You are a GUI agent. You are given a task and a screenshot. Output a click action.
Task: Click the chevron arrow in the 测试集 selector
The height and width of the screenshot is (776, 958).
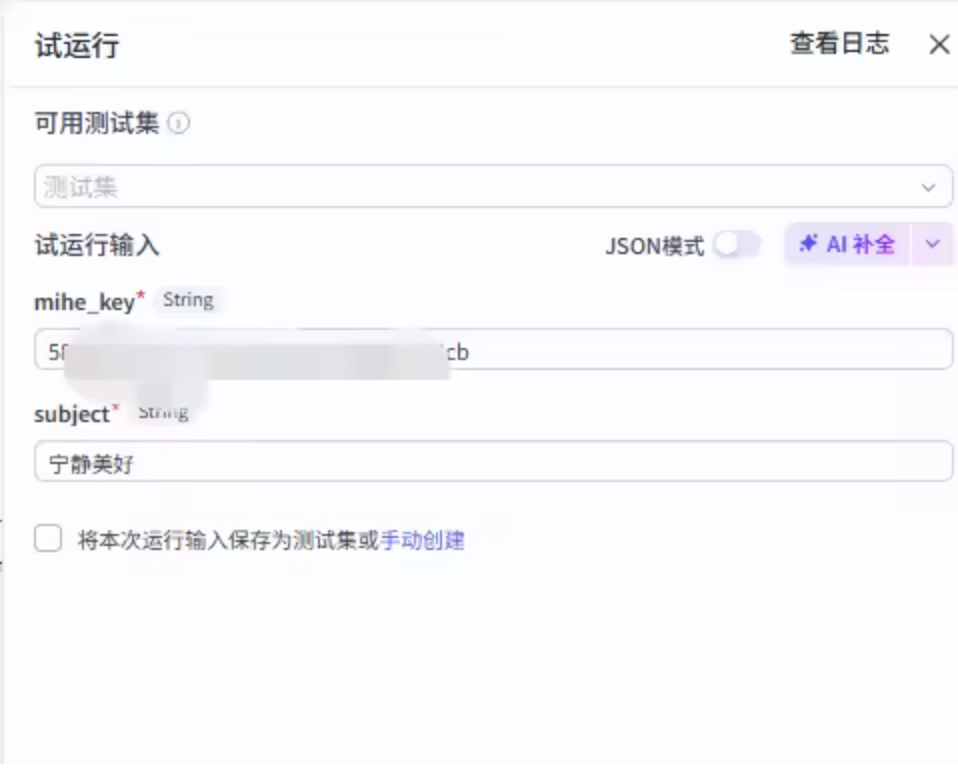click(x=928, y=187)
